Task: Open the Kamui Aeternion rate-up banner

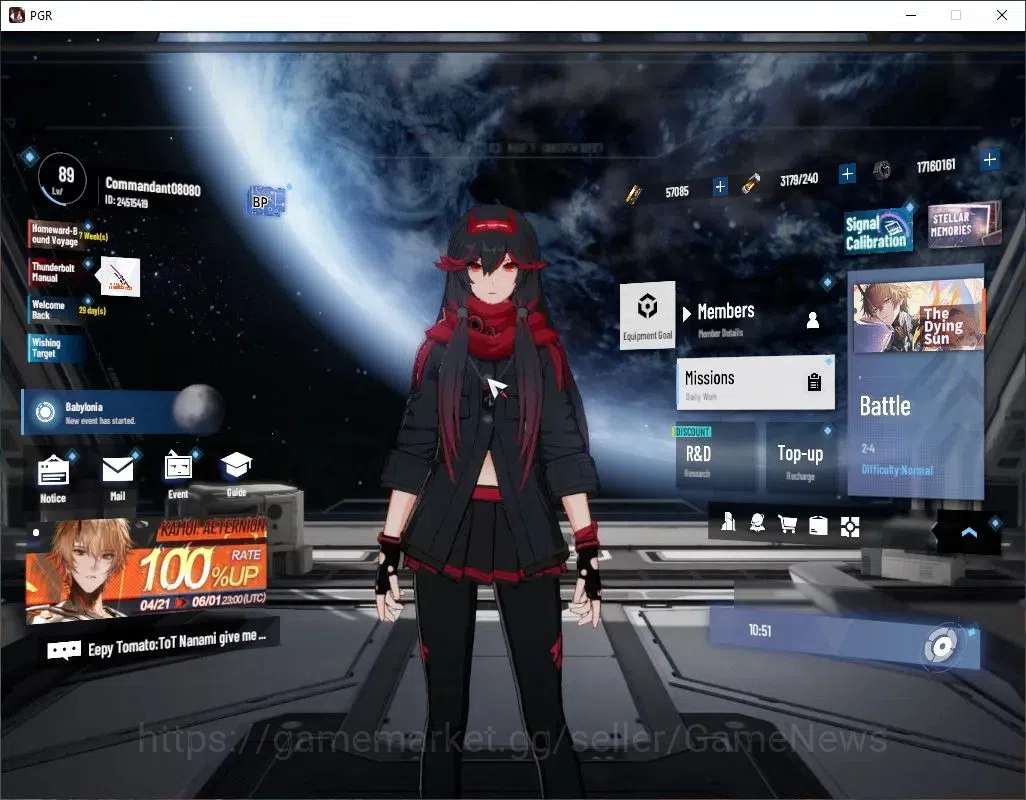Action: pos(147,570)
